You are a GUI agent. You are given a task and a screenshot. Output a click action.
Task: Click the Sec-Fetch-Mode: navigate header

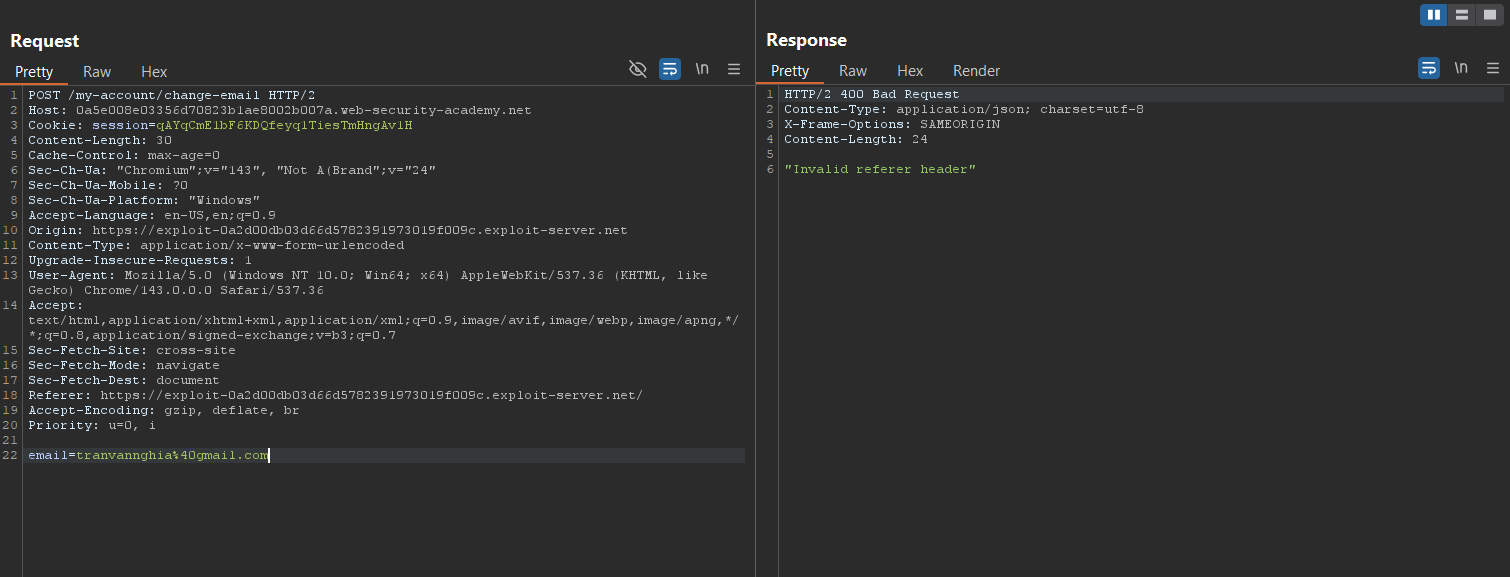click(x=124, y=365)
